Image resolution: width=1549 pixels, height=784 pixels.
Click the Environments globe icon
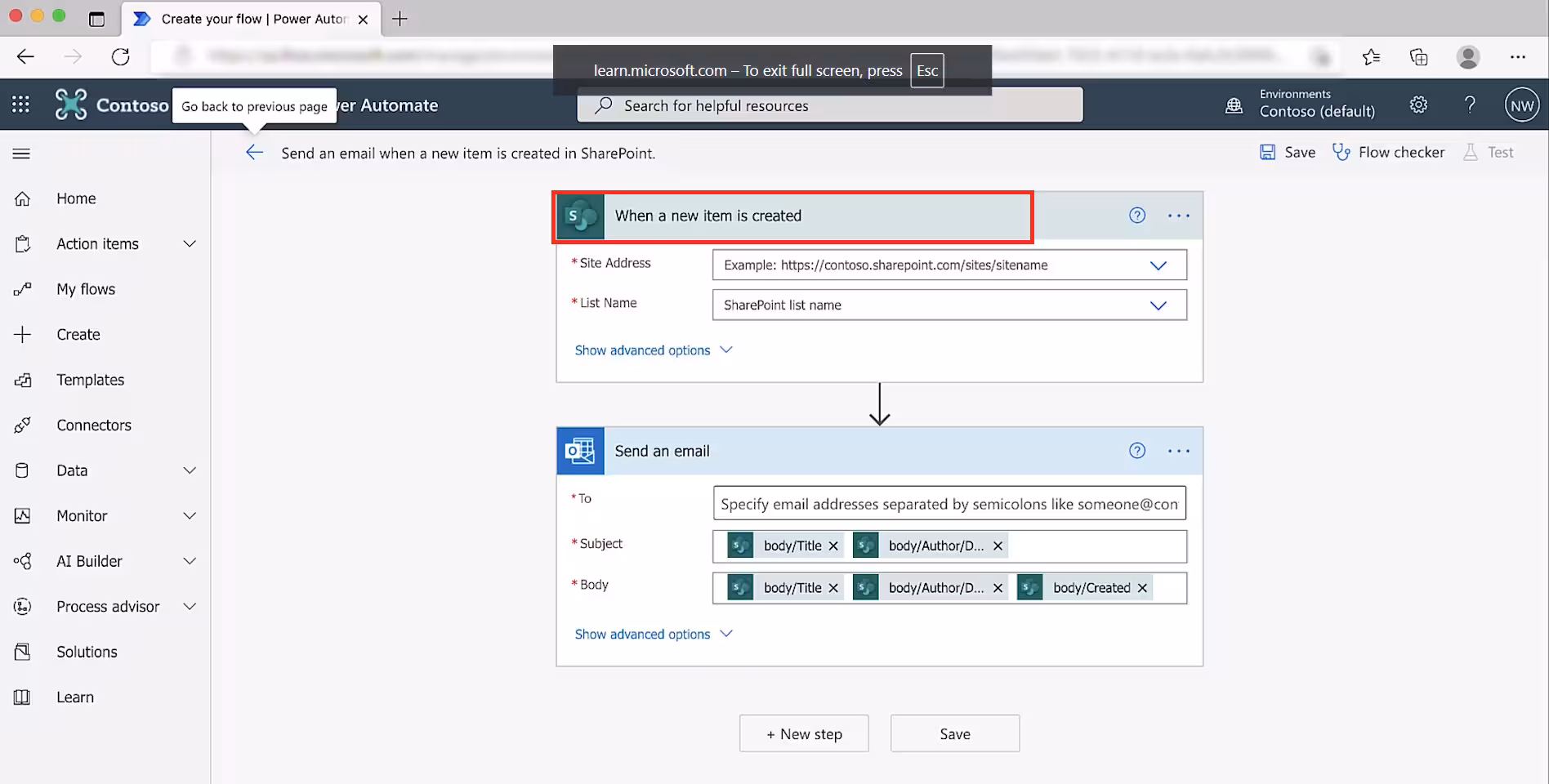(1234, 105)
